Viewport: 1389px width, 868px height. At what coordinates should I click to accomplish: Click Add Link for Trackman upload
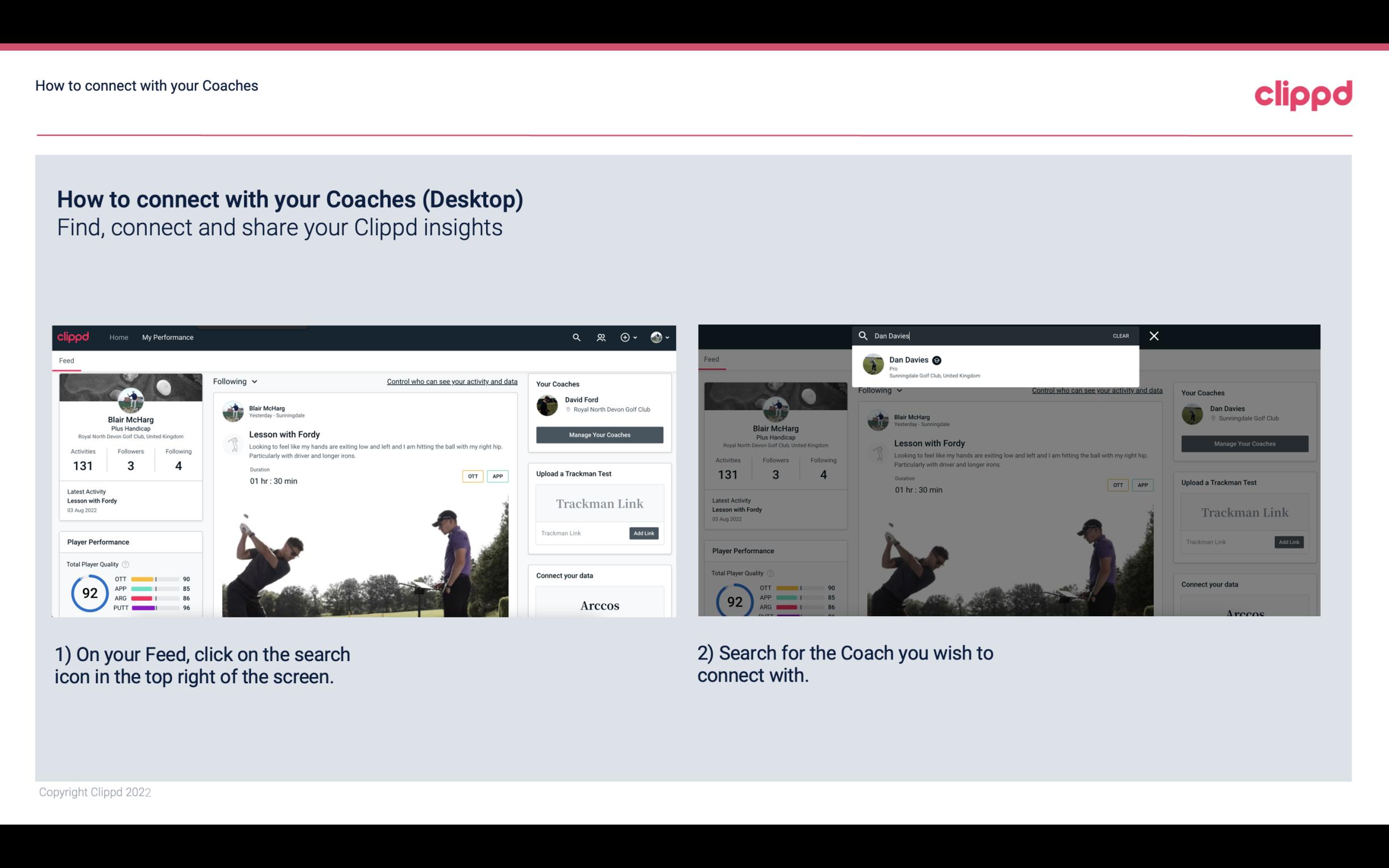644,533
